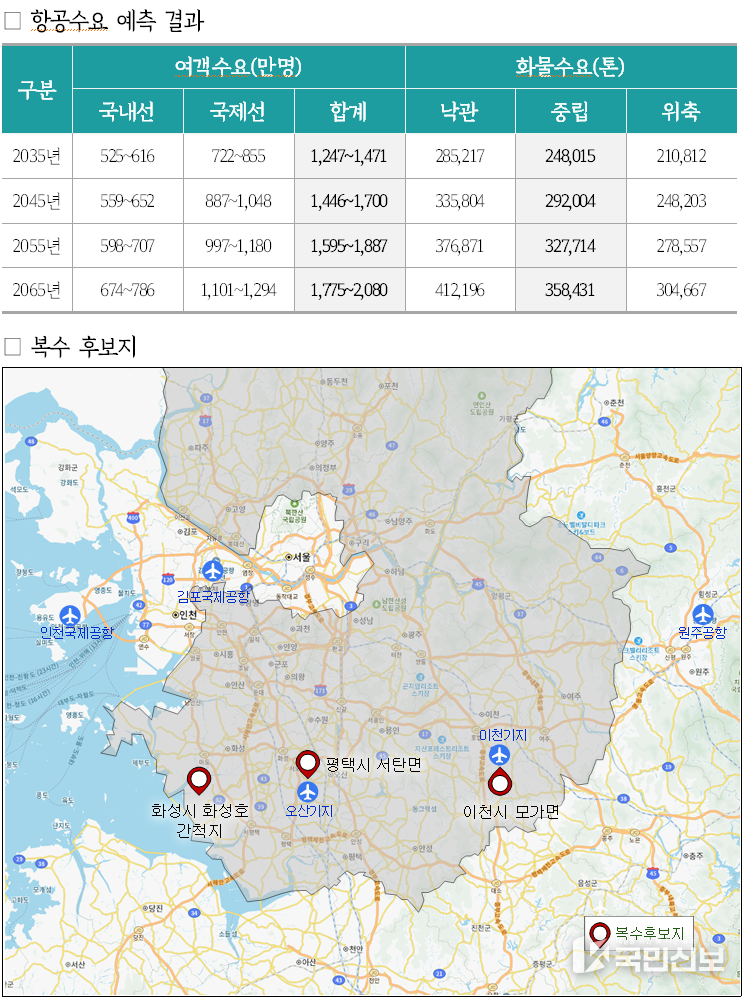
Task: Click the 210,812 cell
Action: 682,156
